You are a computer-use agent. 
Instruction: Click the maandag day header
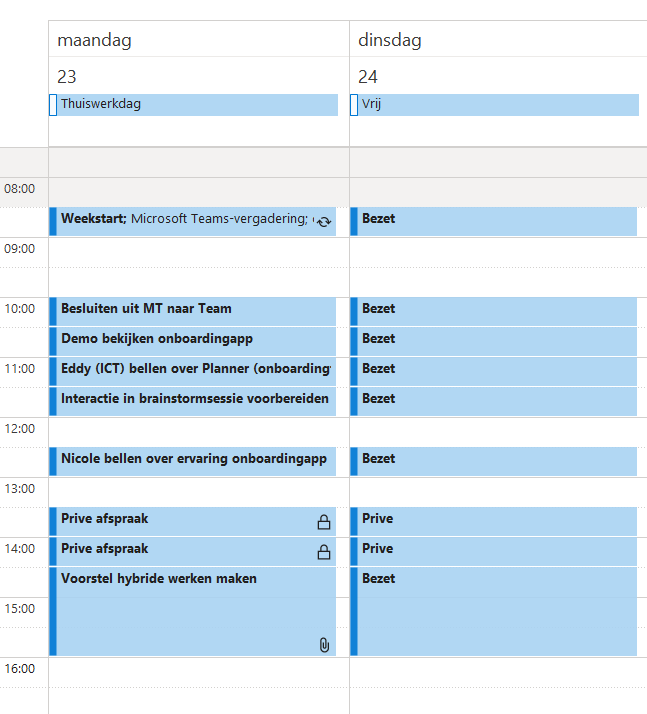[x=94, y=40]
